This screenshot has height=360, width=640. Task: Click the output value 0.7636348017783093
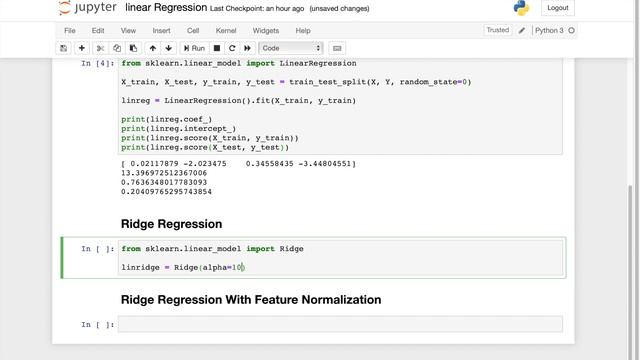(x=164, y=182)
